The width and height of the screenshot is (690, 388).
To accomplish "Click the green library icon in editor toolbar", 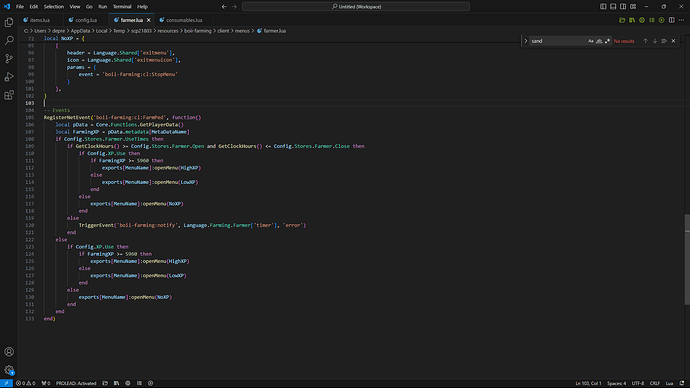I will (632, 20).
